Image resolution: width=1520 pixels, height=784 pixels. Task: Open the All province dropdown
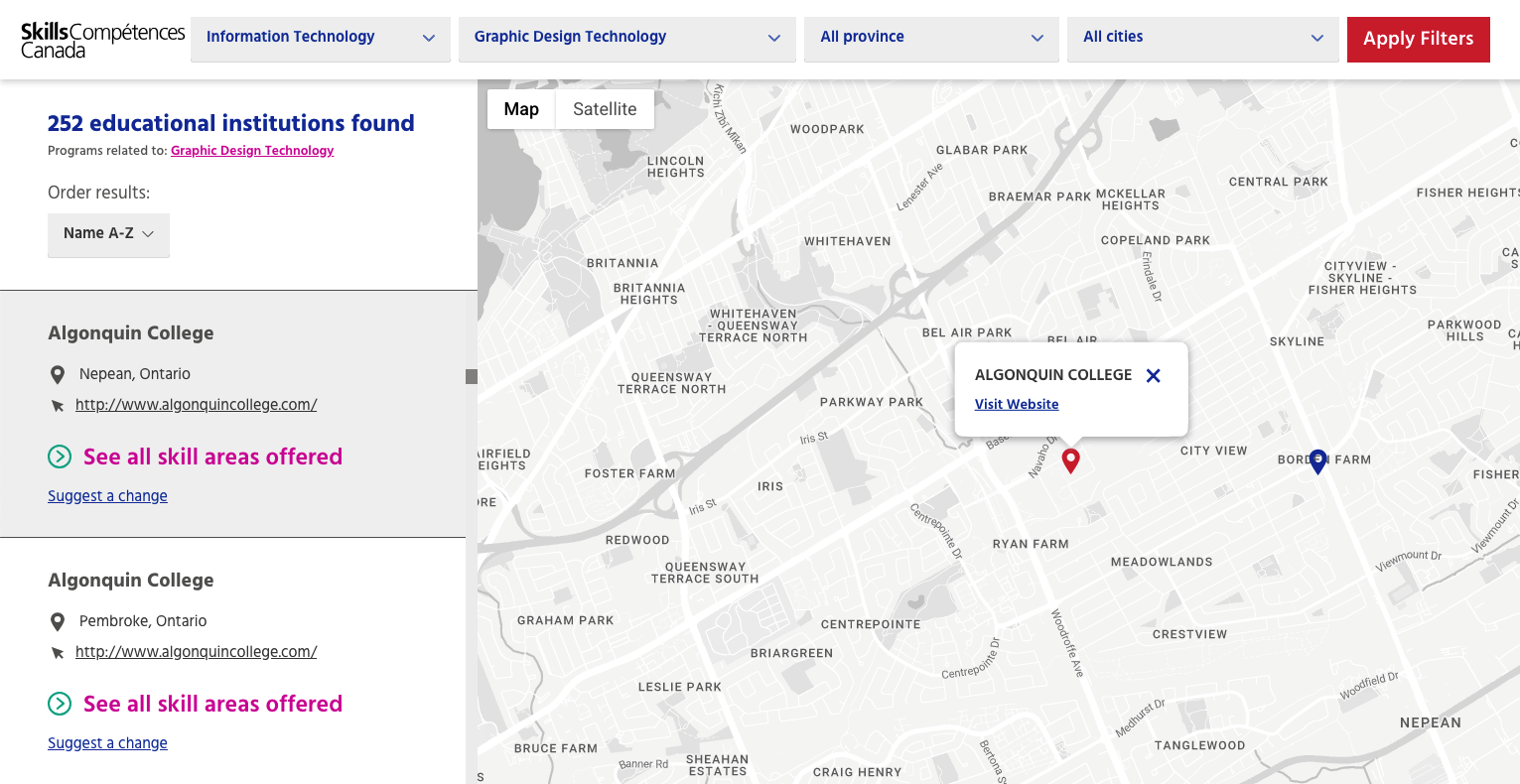pyautogui.click(x=931, y=38)
